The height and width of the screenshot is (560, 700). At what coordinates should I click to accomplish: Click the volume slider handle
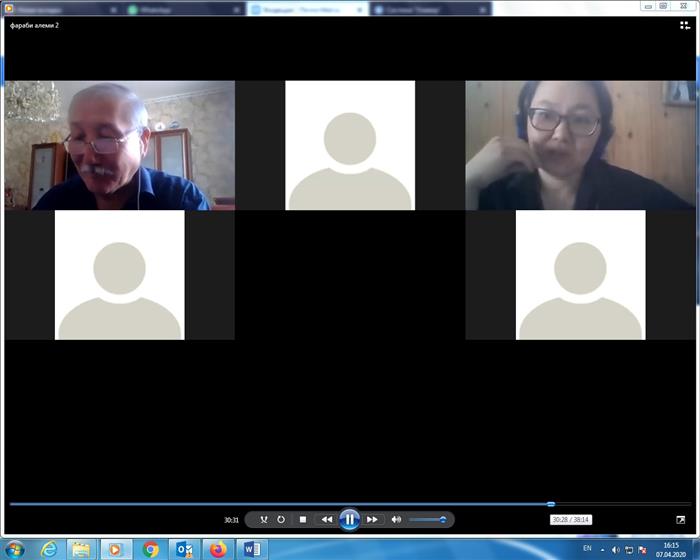click(442, 520)
